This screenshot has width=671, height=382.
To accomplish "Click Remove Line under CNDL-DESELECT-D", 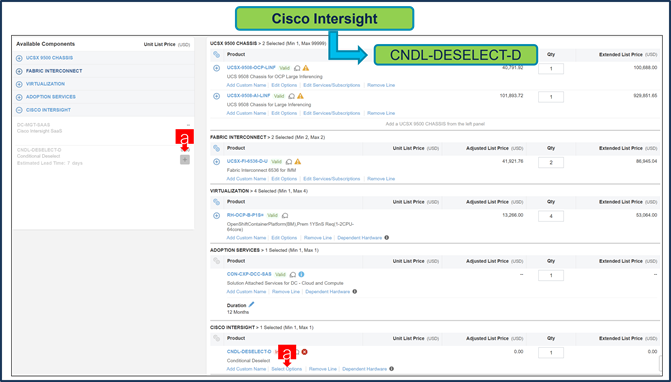I will (x=323, y=369).
